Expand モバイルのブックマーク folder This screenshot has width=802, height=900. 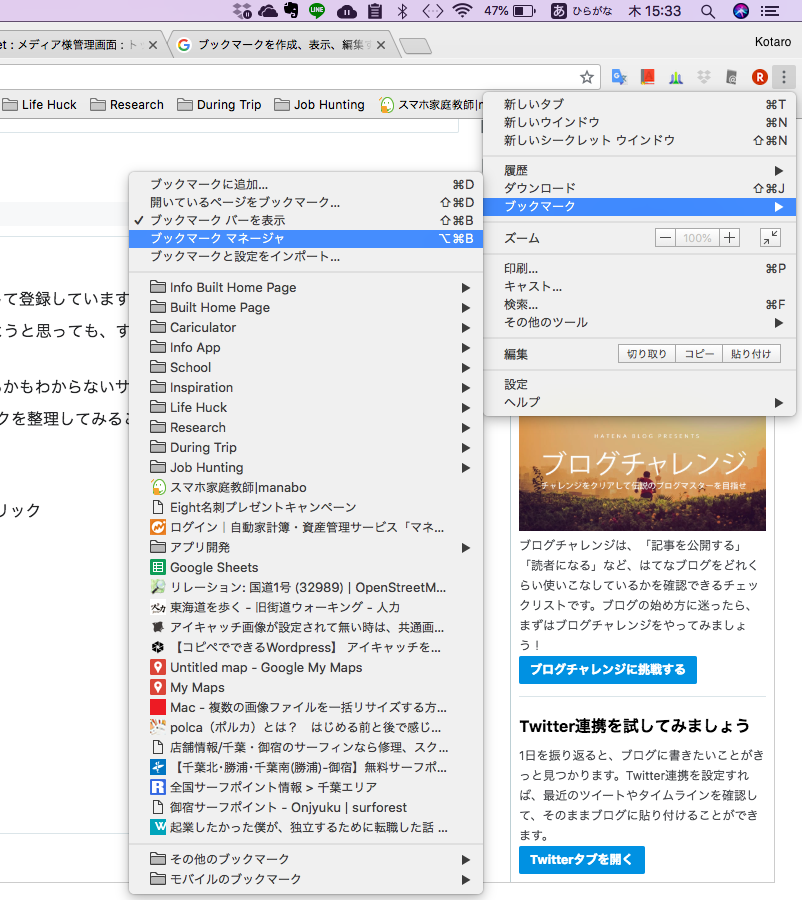coord(306,879)
